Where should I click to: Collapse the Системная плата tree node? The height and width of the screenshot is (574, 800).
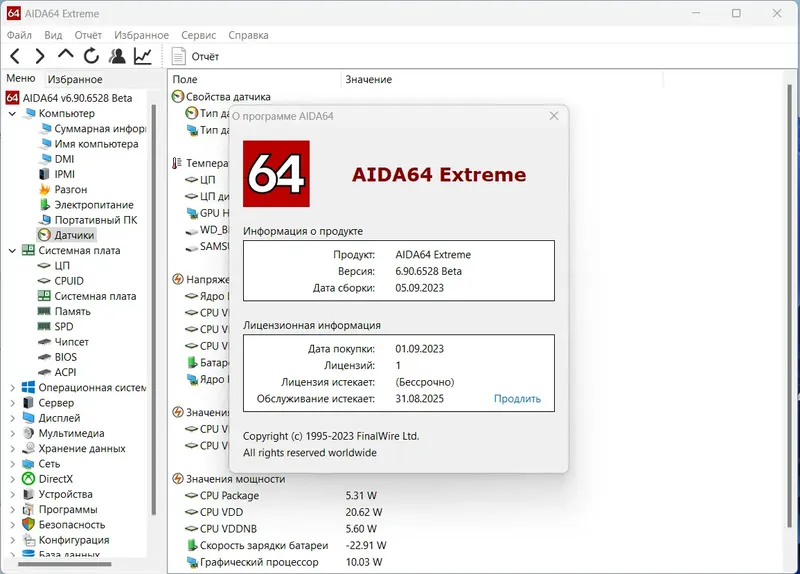(x=12, y=251)
